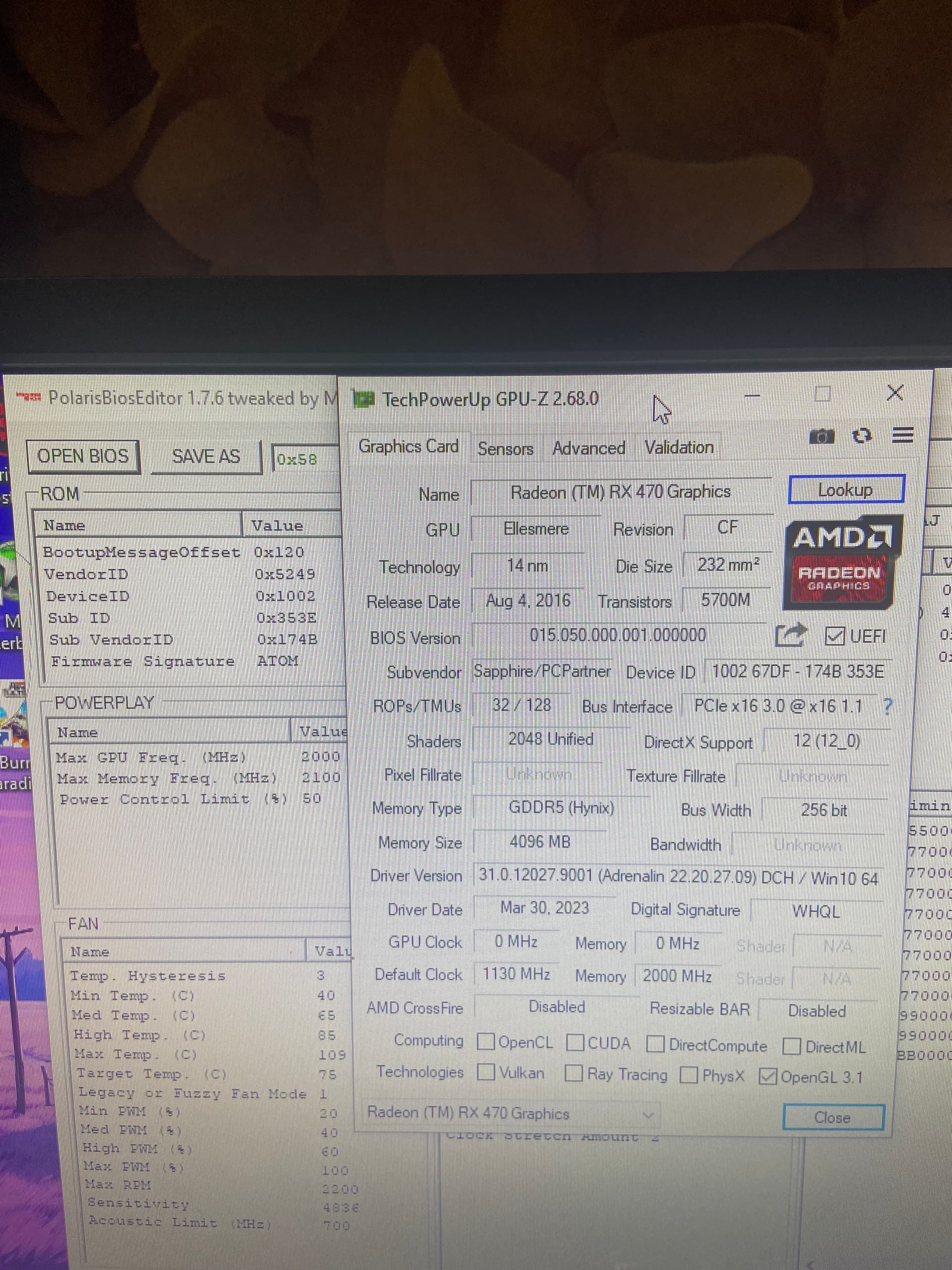Click the SAVE AS button
The image size is (952, 1270).
pos(206,457)
